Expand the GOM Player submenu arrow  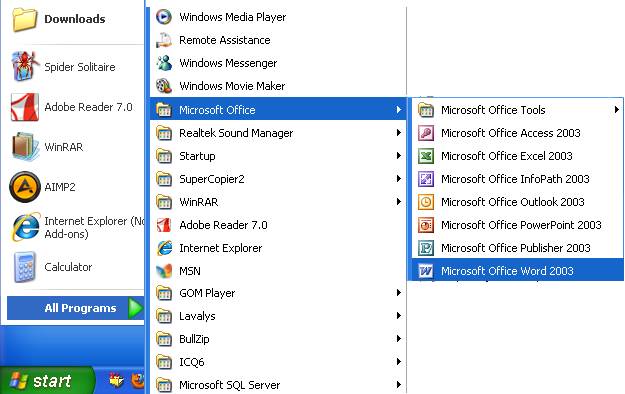398,293
